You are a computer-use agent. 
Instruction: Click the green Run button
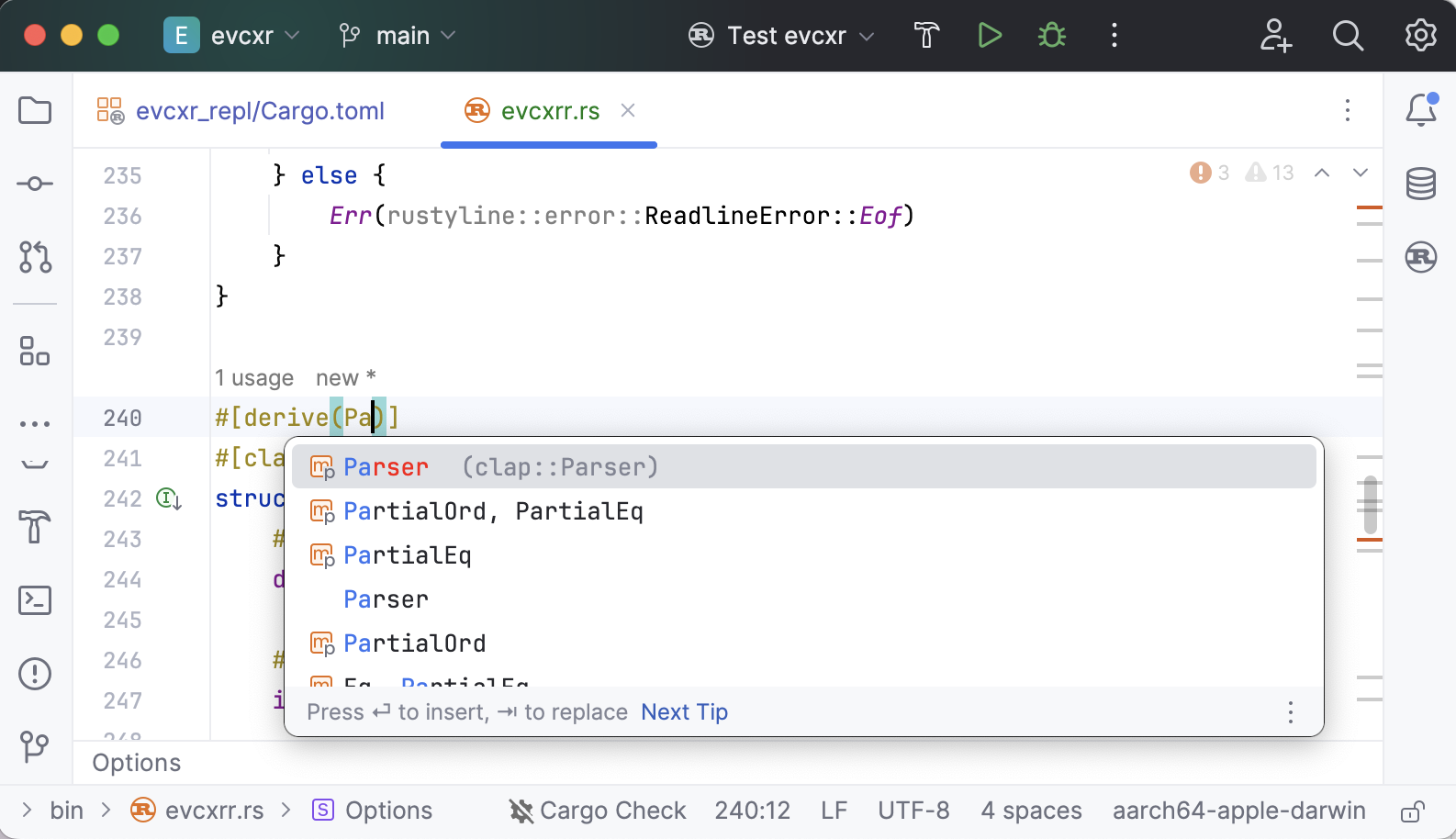click(x=990, y=36)
